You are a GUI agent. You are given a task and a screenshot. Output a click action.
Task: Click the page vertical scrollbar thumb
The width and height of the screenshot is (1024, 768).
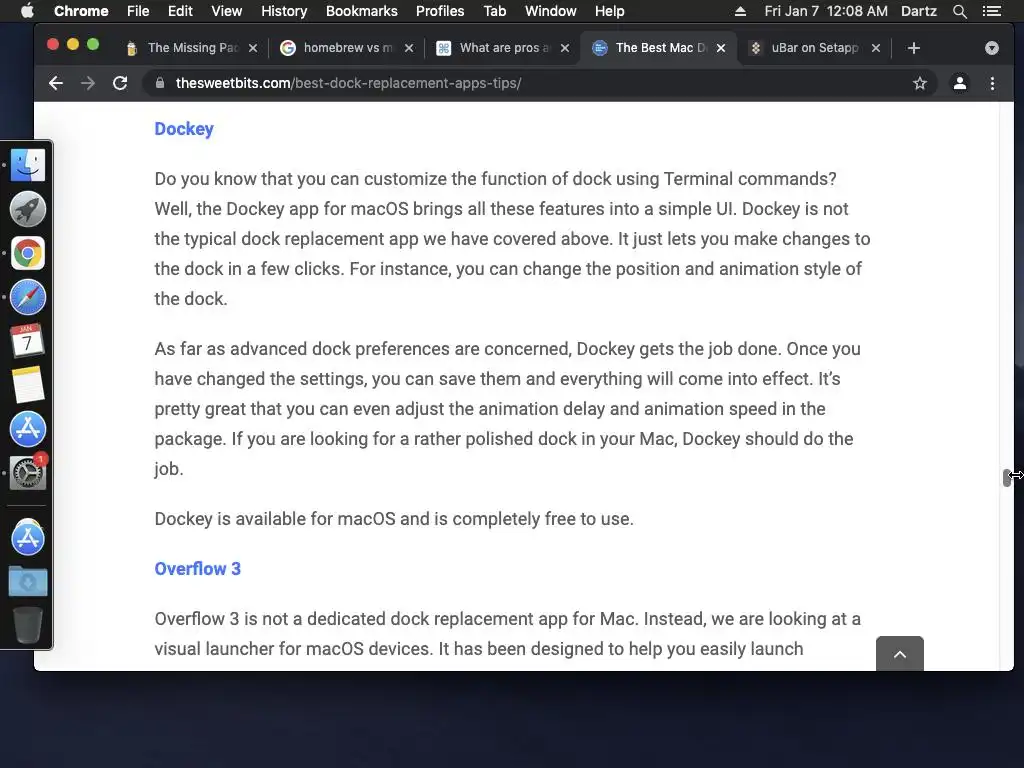(x=1007, y=477)
